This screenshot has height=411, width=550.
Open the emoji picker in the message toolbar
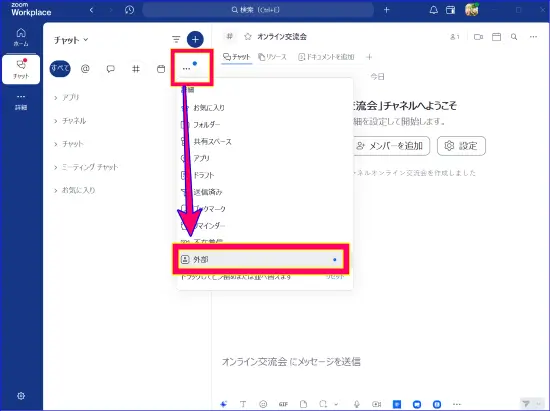(263, 404)
